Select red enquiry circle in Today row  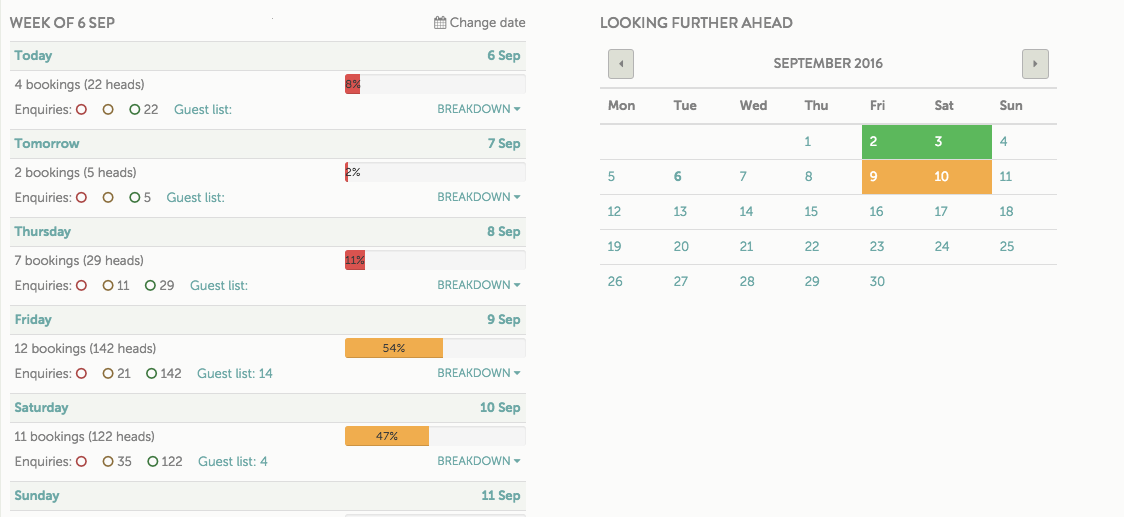click(x=81, y=110)
